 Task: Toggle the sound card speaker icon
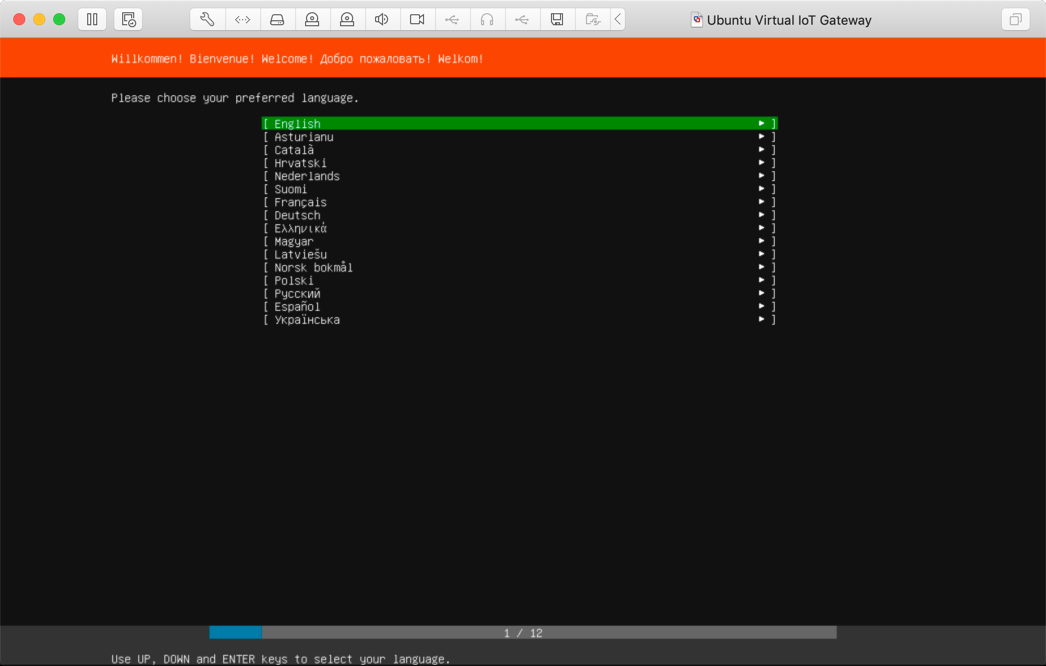382,19
